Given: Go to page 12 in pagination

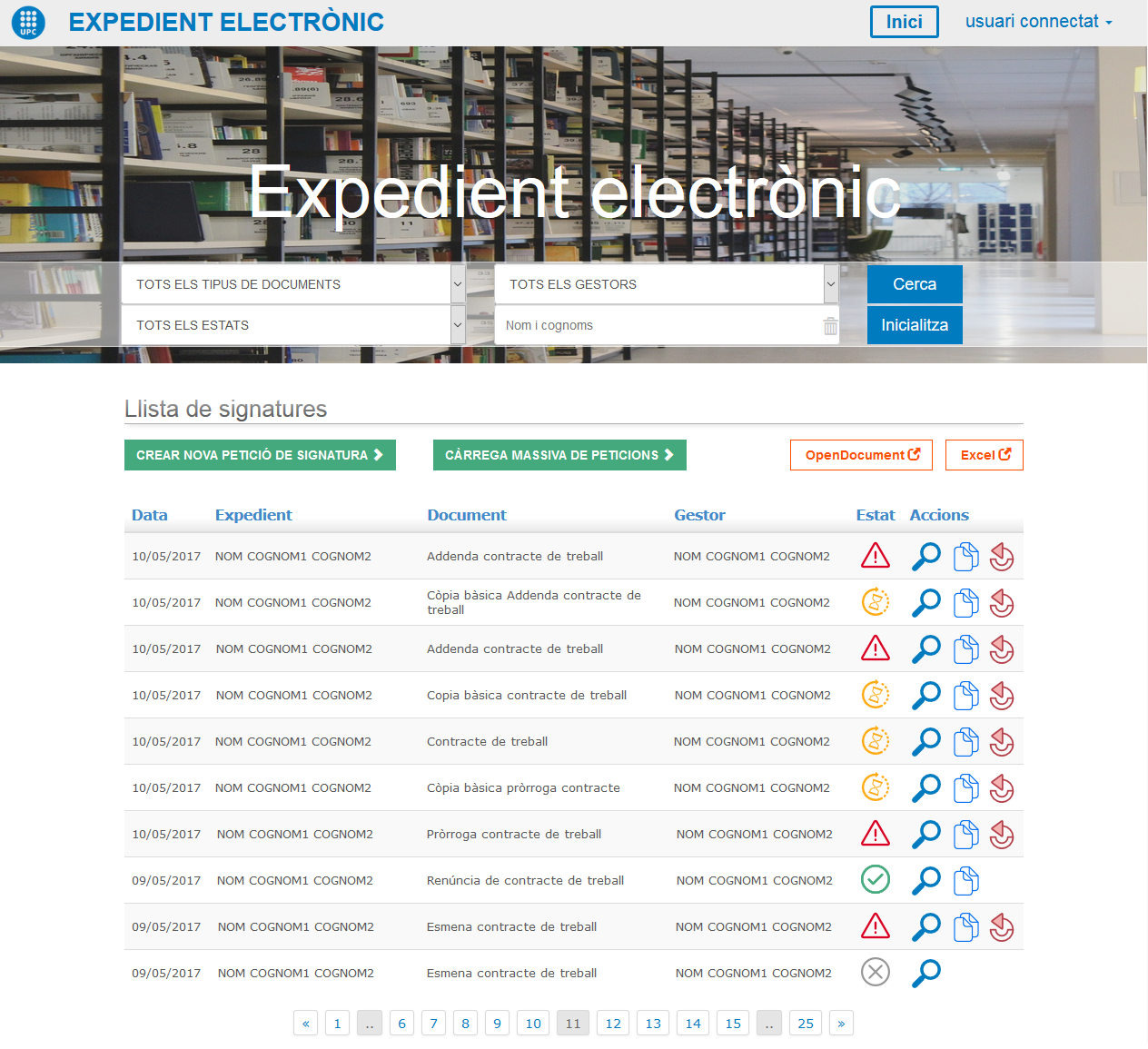Looking at the screenshot, I should [613, 1024].
